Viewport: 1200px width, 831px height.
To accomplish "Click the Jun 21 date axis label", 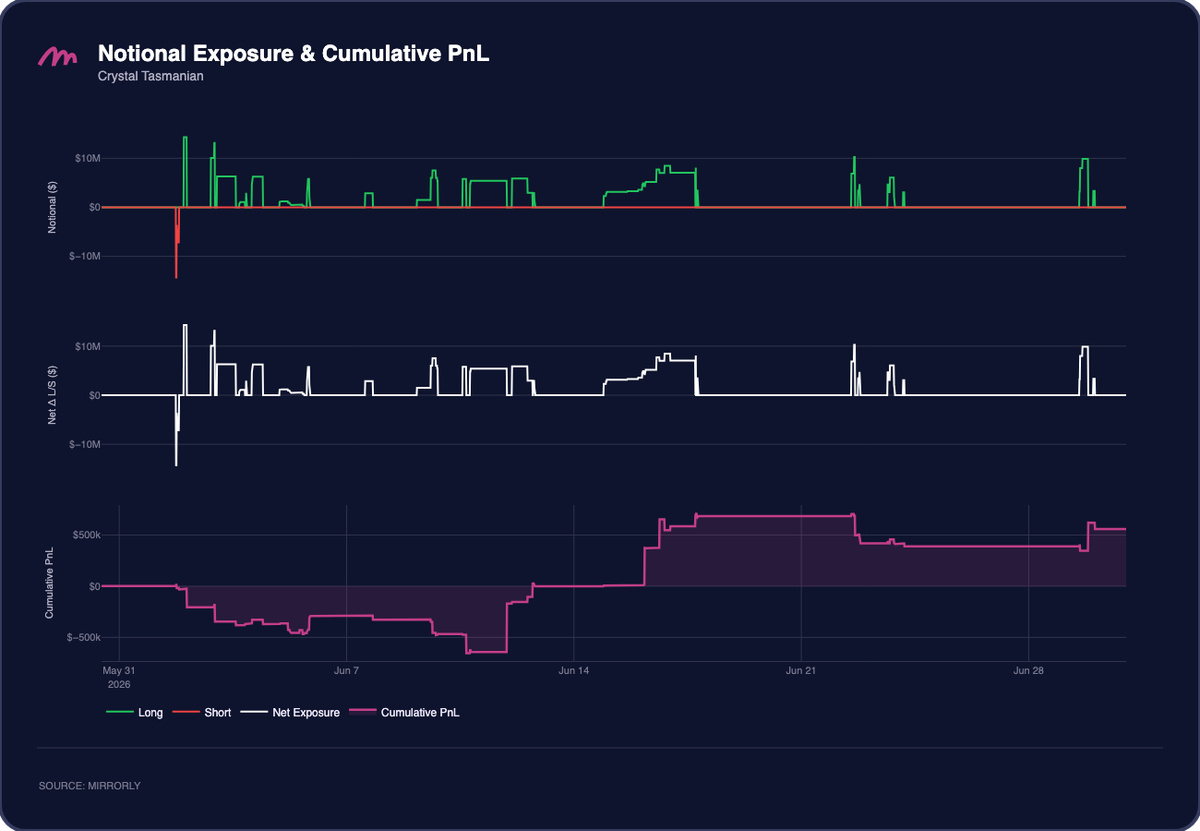I will [801, 670].
